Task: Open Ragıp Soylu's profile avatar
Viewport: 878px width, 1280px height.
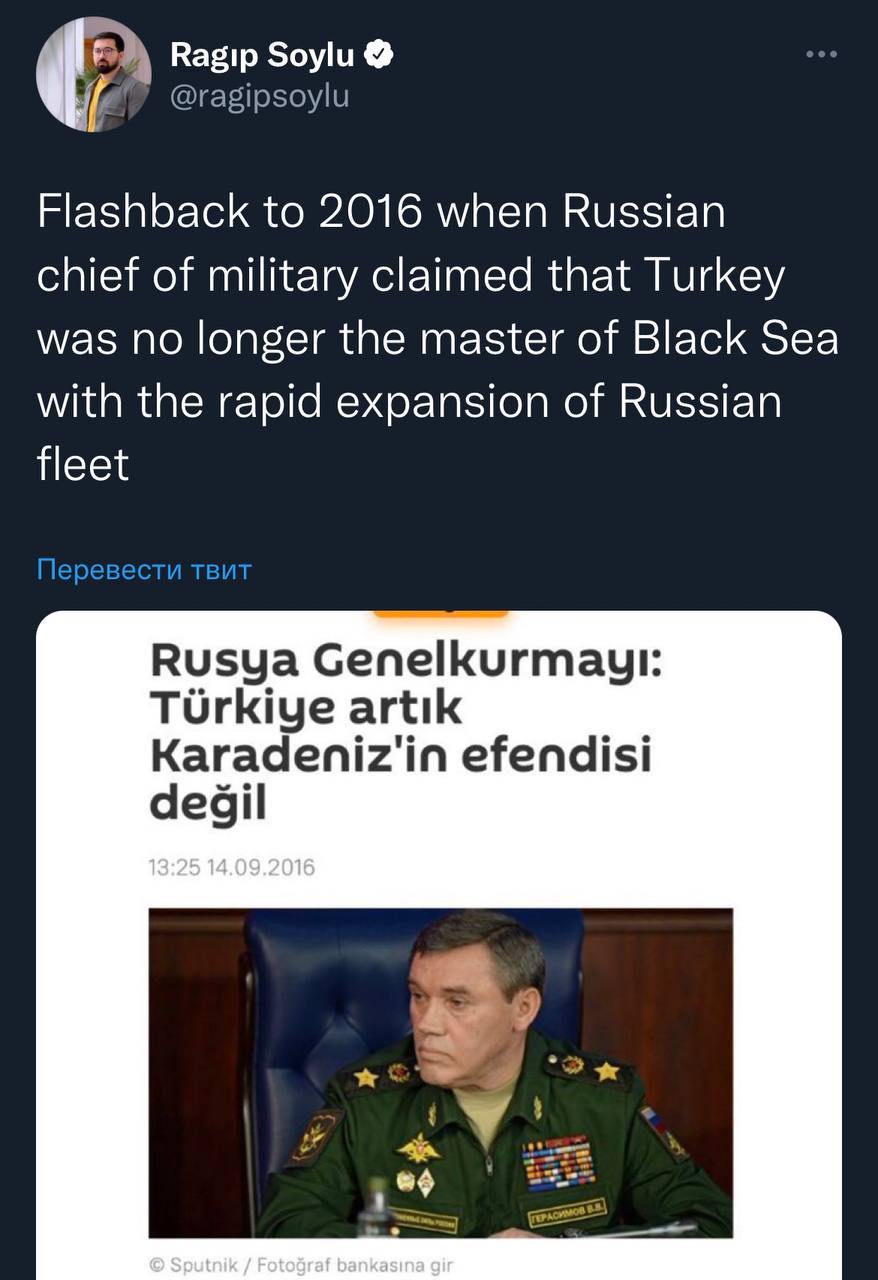Action: coord(93,74)
